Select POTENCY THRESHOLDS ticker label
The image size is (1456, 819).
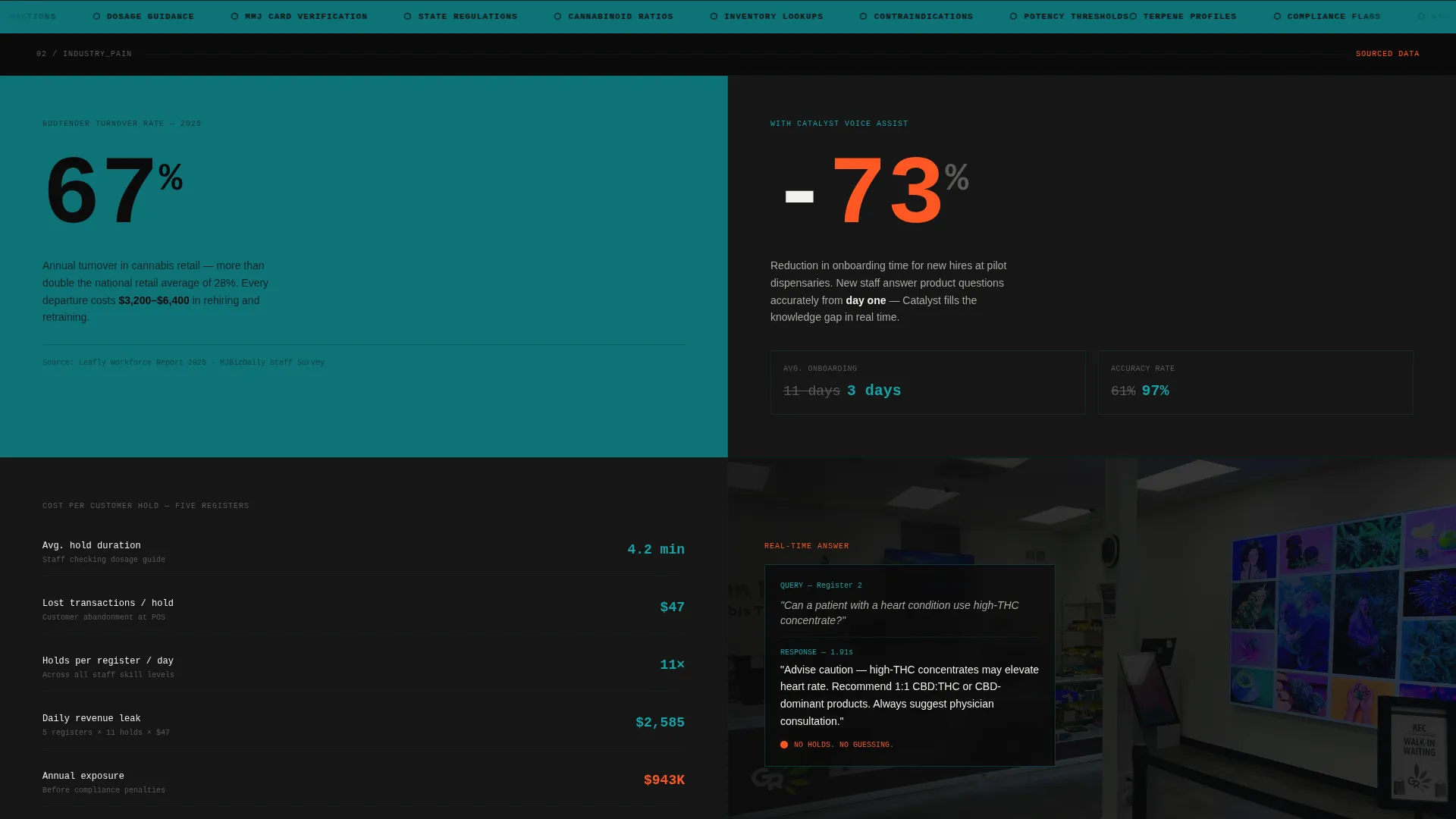click(1076, 16)
